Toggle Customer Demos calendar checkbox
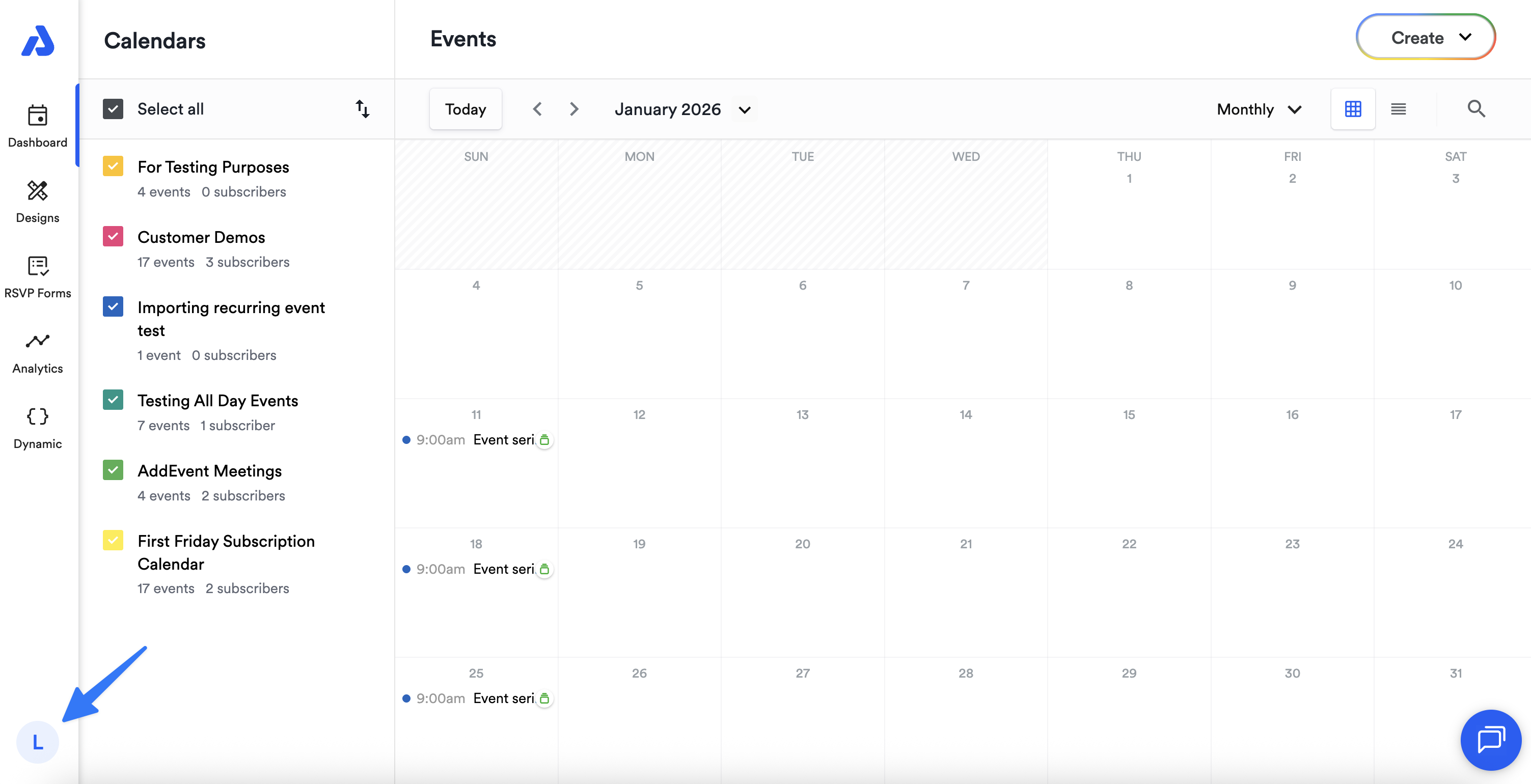Image resolution: width=1531 pixels, height=784 pixels. pos(113,237)
